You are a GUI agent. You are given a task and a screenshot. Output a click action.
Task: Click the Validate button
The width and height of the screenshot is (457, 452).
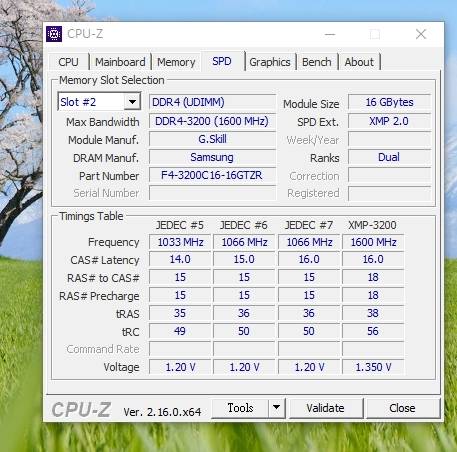coord(325,408)
